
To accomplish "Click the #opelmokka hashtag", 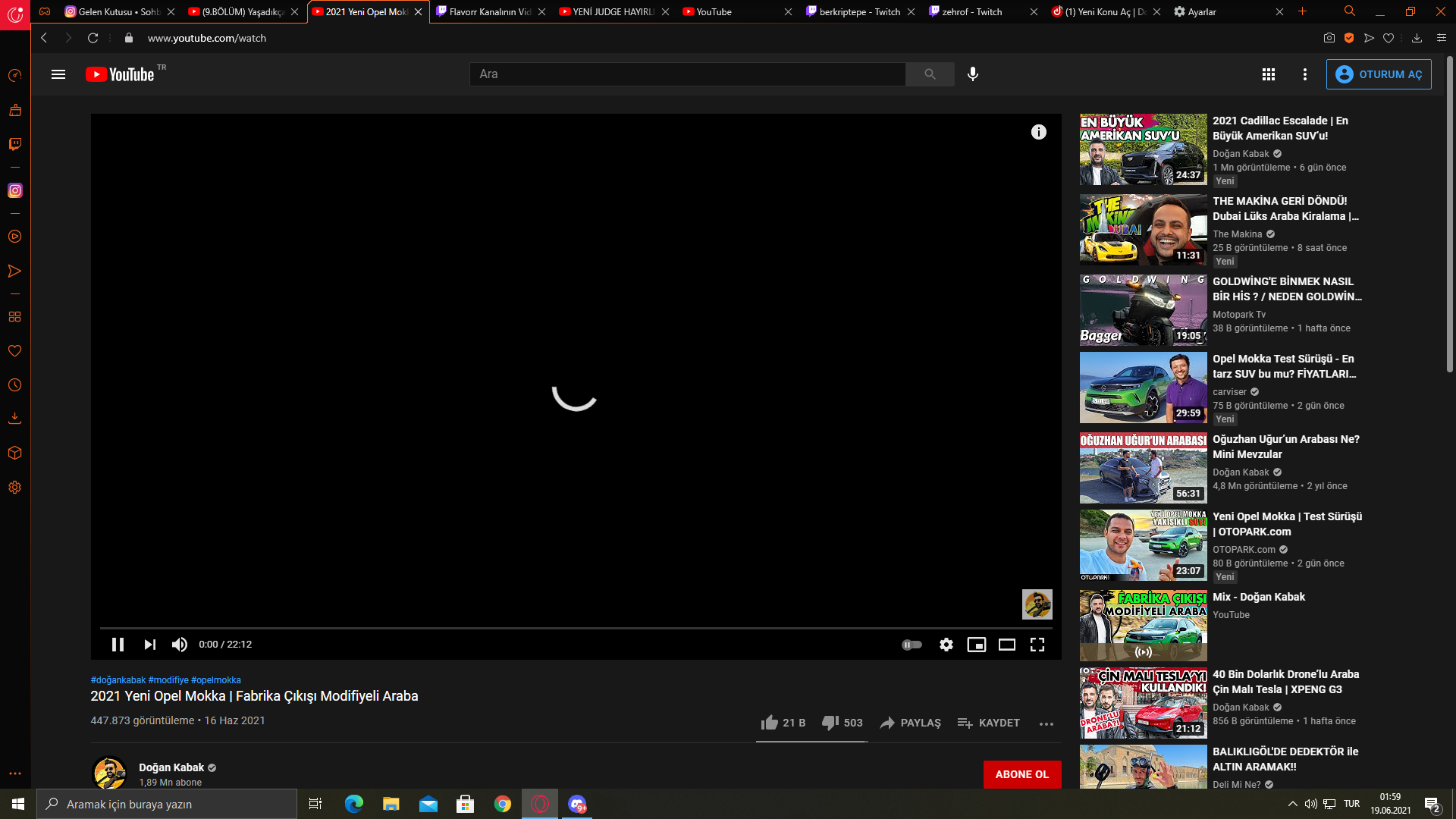I will coord(216,680).
